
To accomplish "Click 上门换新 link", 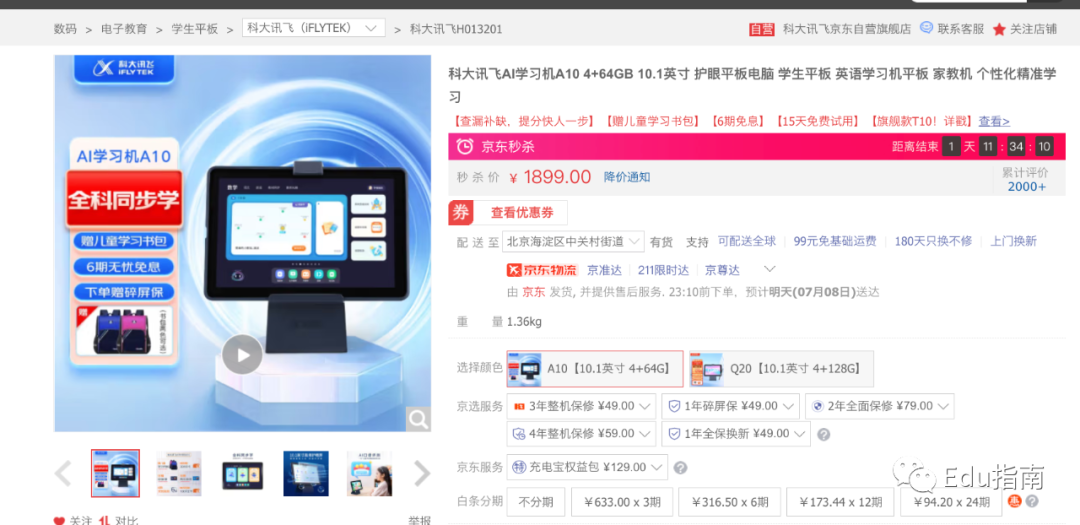I will click(1013, 241).
